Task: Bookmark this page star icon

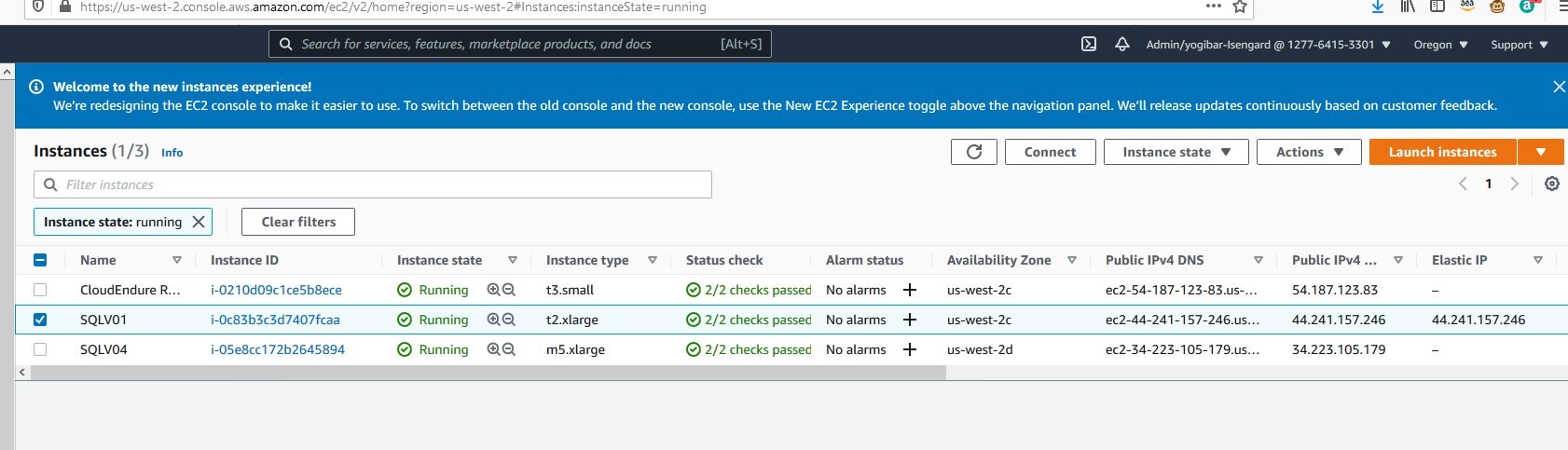Action: pyautogui.click(x=1240, y=7)
